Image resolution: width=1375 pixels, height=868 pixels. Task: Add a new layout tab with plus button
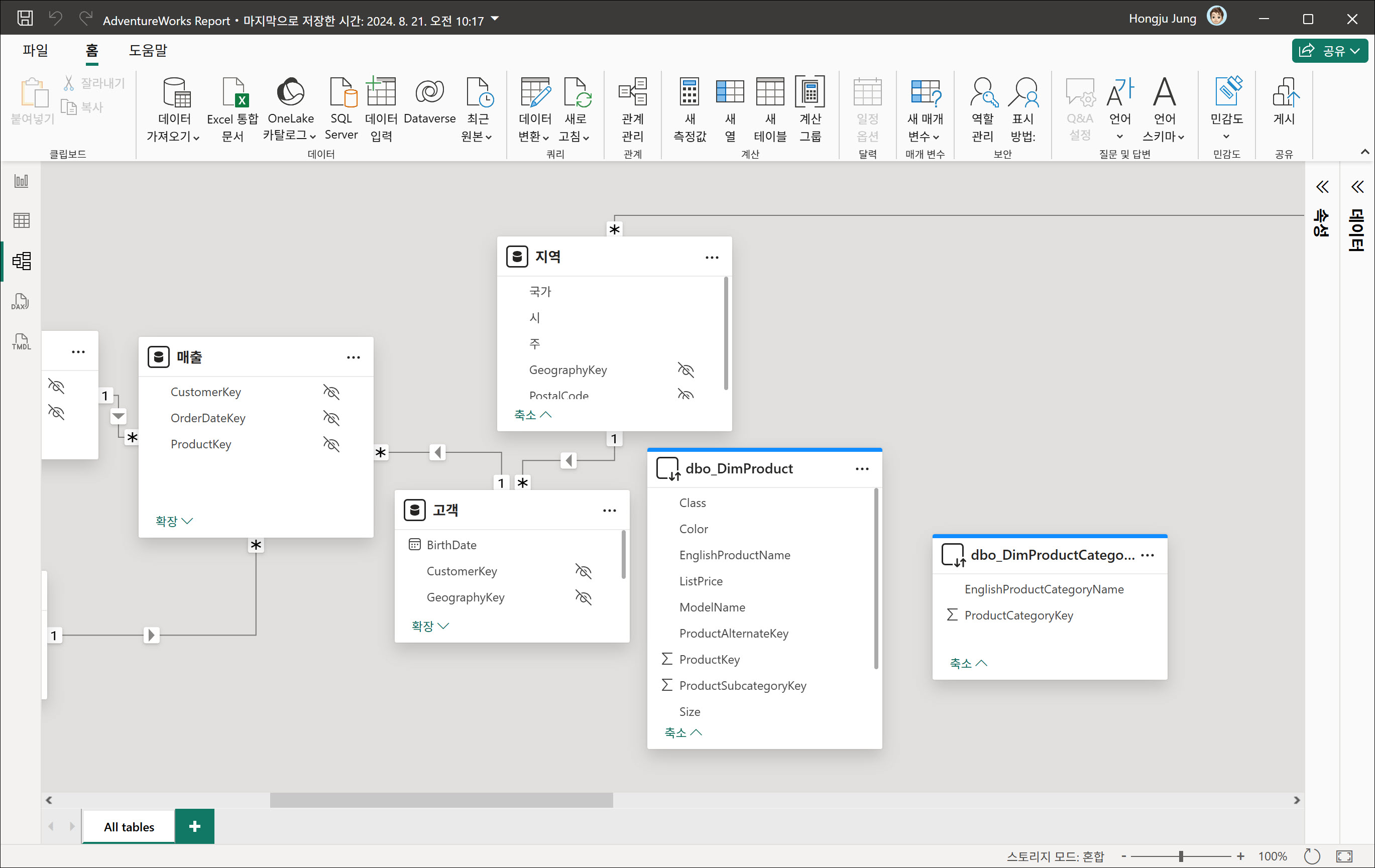[x=194, y=826]
